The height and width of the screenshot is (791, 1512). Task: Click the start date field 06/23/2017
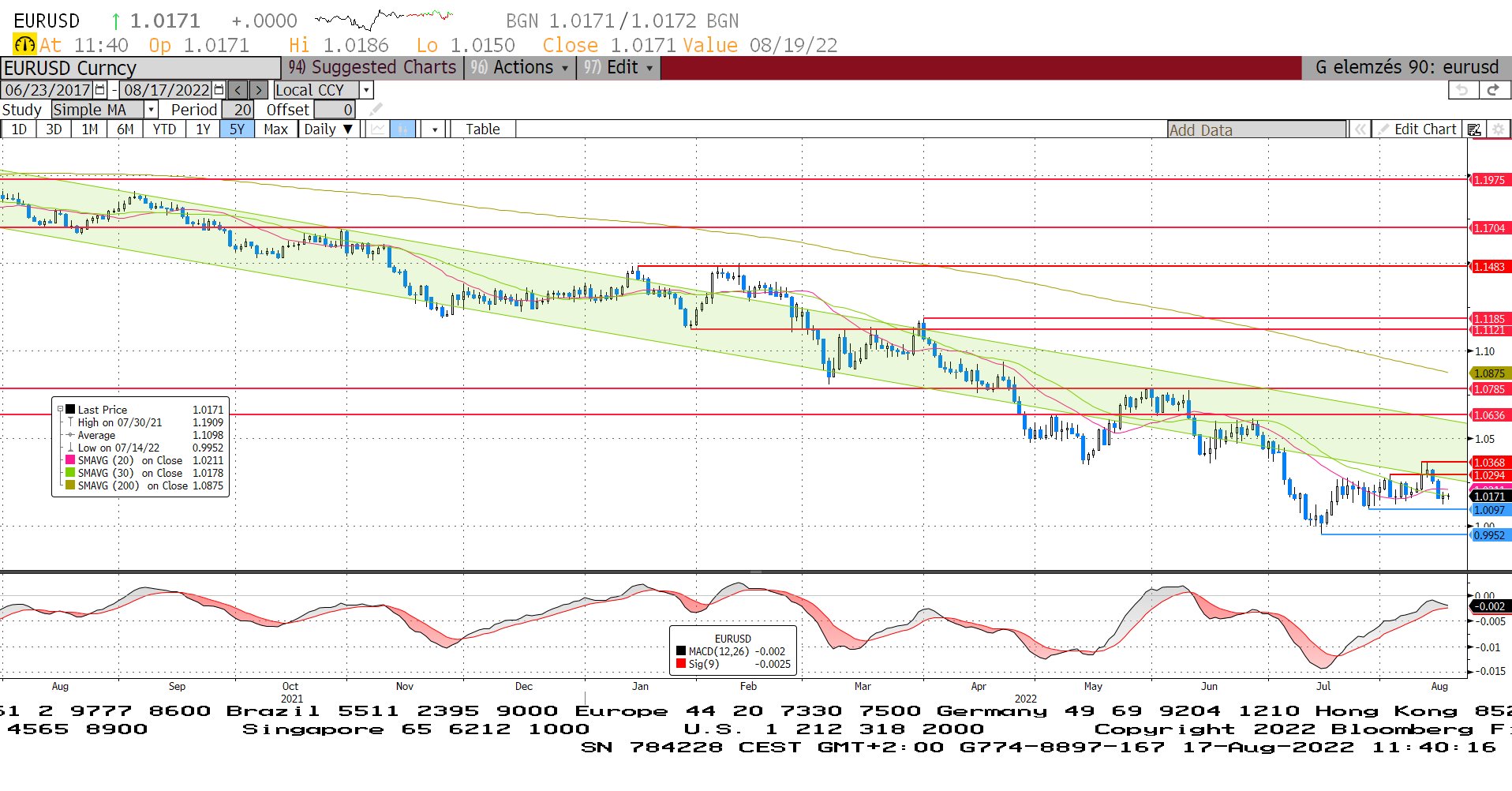48,90
